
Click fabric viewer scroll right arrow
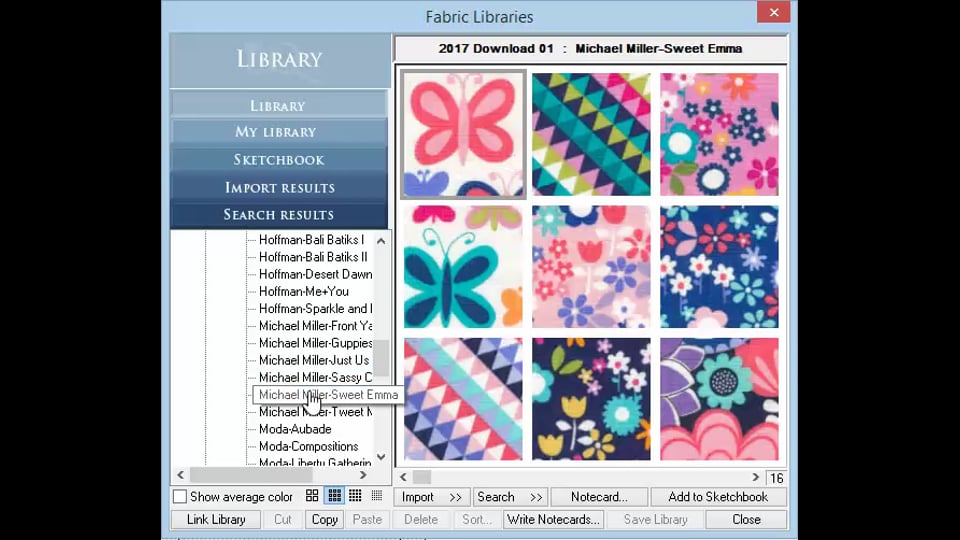[756, 477]
